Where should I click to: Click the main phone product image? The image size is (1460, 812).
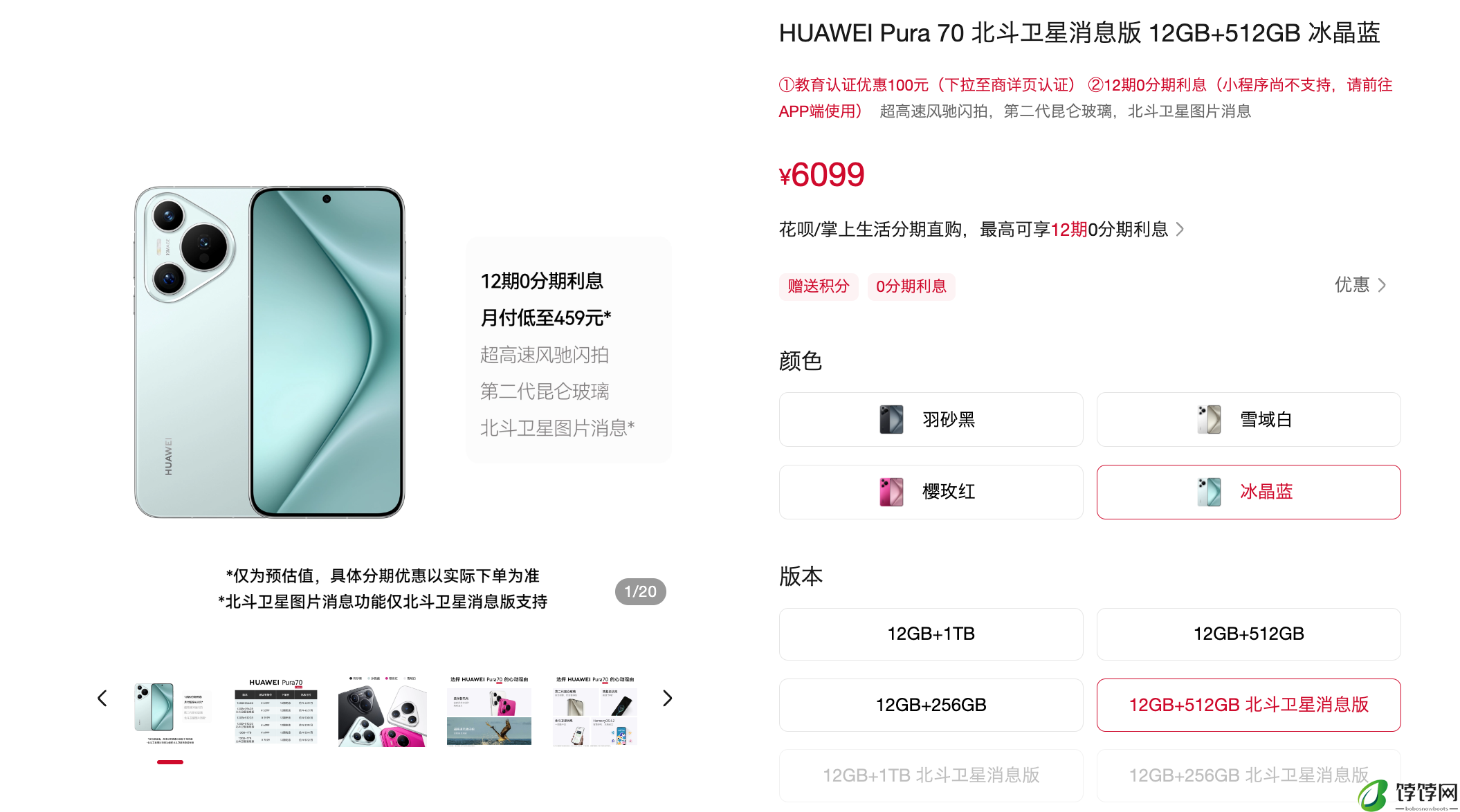pyautogui.click(x=270, y=352)
